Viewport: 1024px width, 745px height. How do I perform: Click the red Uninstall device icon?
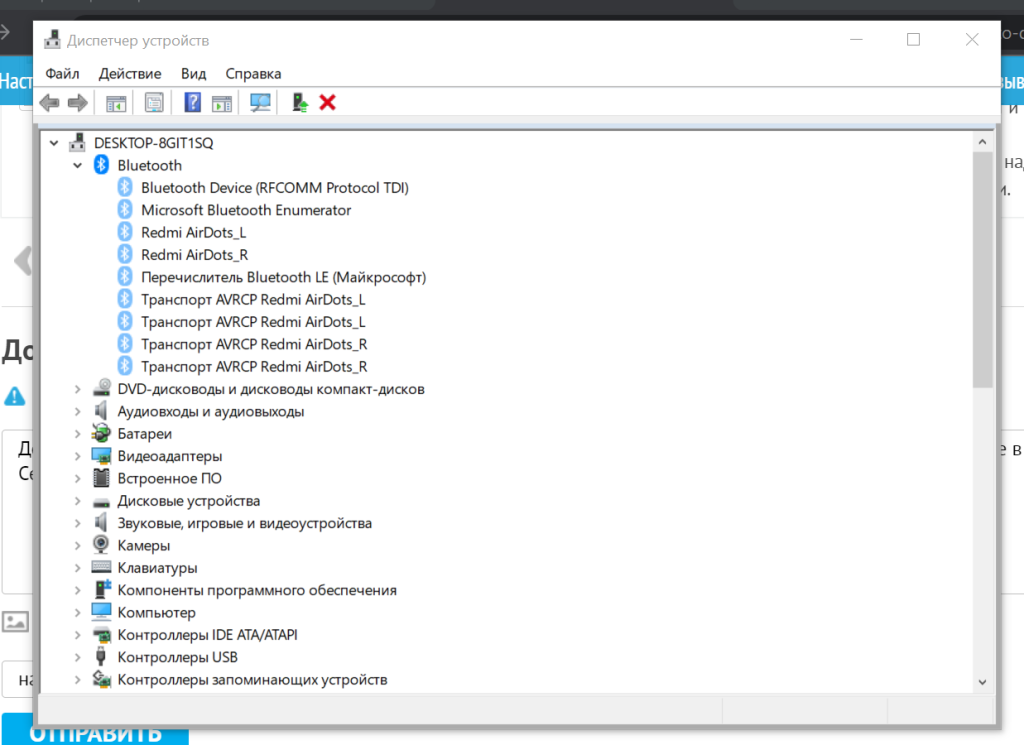327,102
